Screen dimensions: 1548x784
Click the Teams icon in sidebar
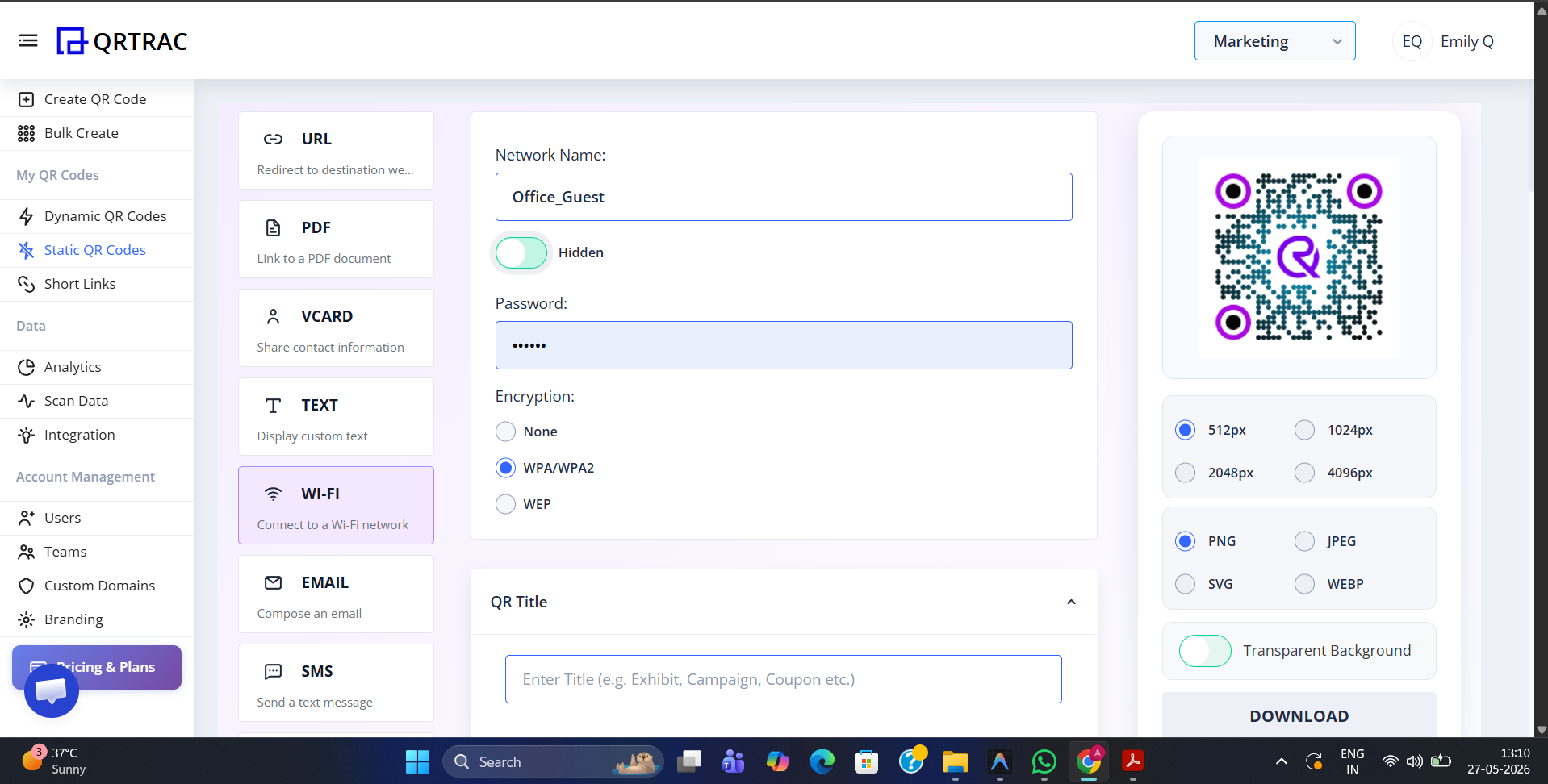click(27, 552)
